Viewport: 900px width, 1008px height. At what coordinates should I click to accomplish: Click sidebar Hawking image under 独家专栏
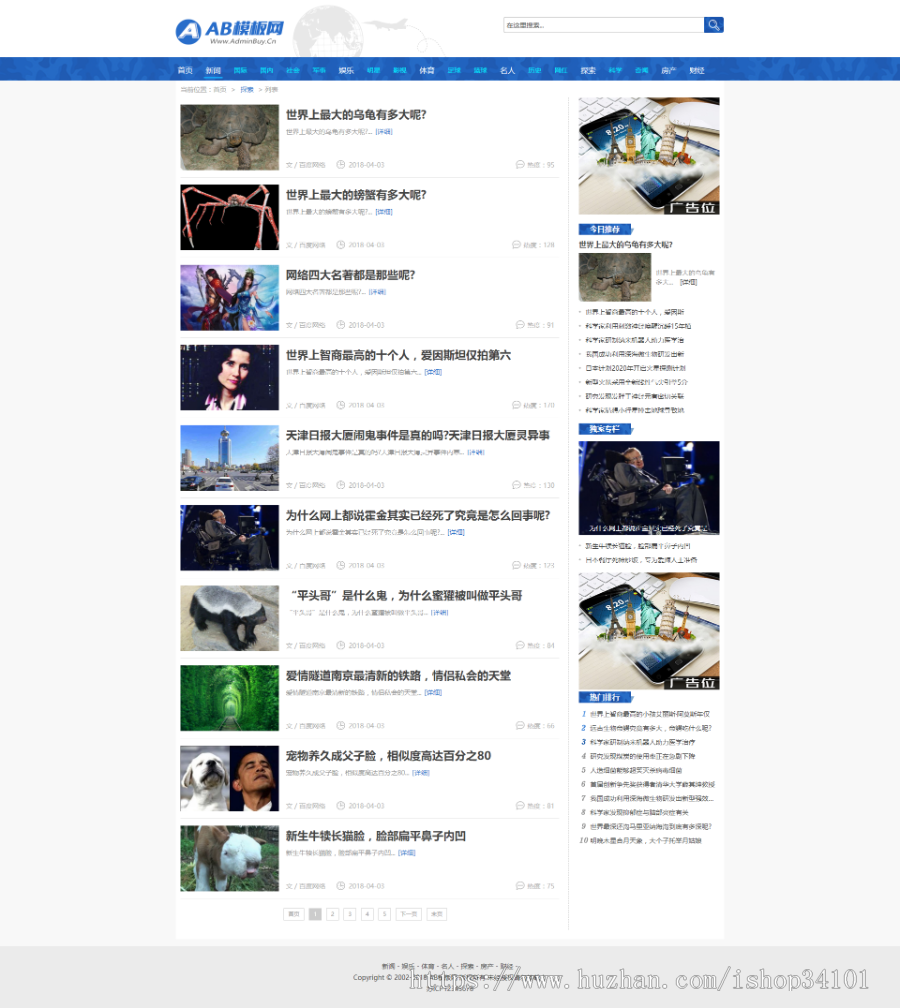tap(649, 488)
